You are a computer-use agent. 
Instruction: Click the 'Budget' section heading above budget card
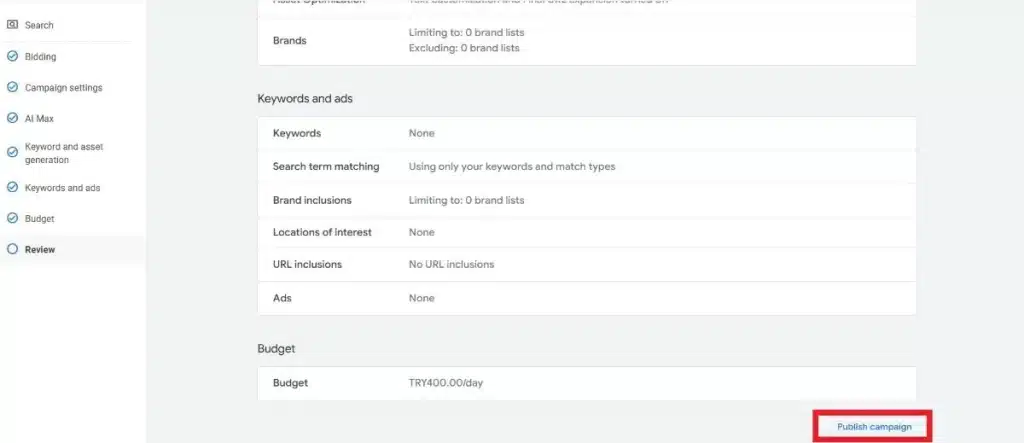275,349
